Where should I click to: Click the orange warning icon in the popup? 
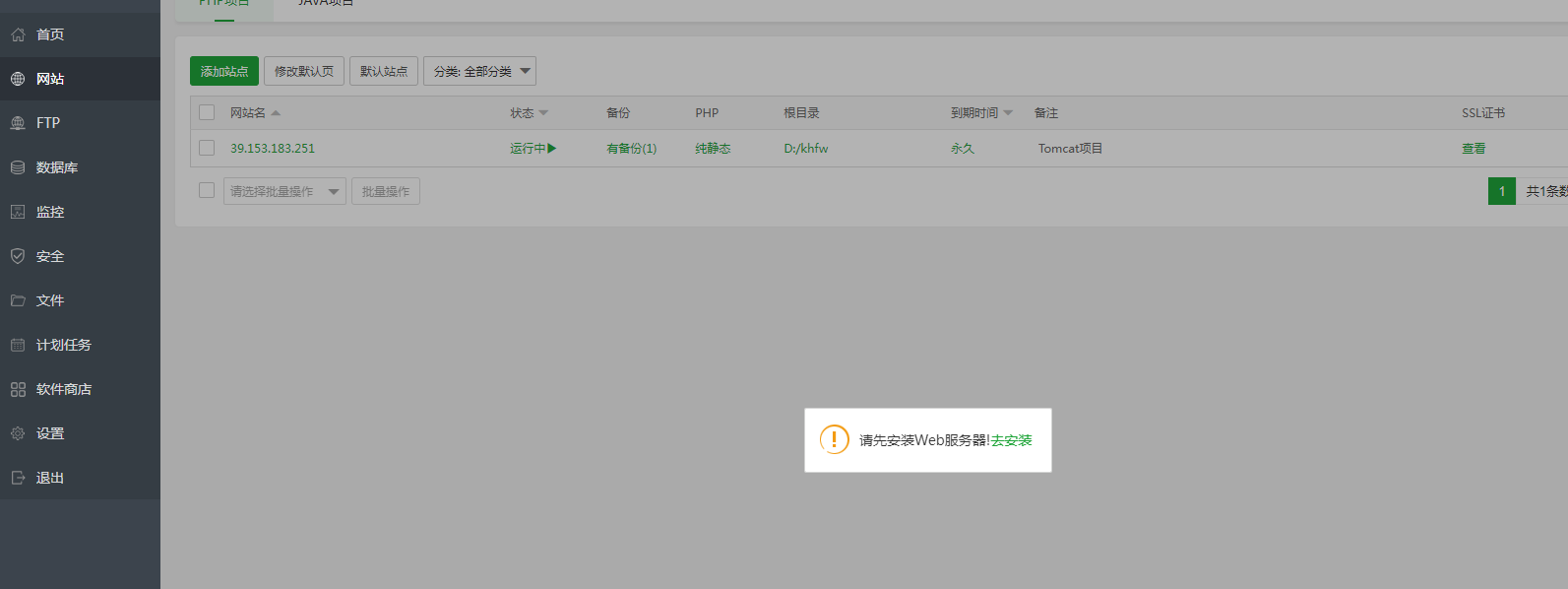(x=834, y=439)
